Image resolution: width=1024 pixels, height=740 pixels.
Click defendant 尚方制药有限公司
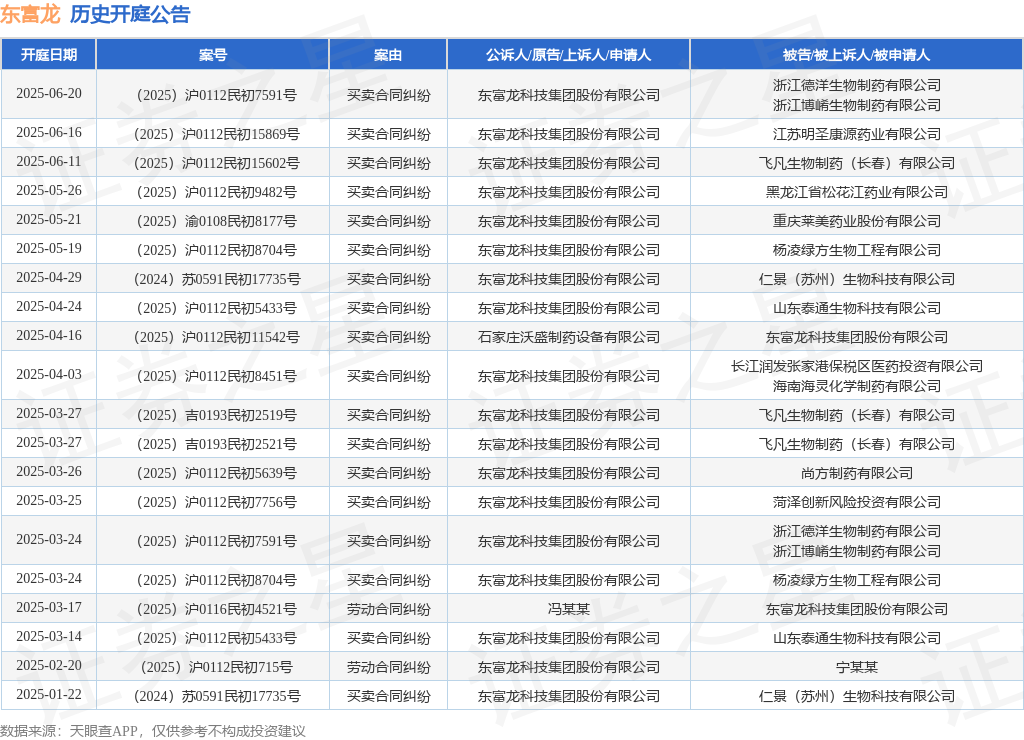click(857, 474)
